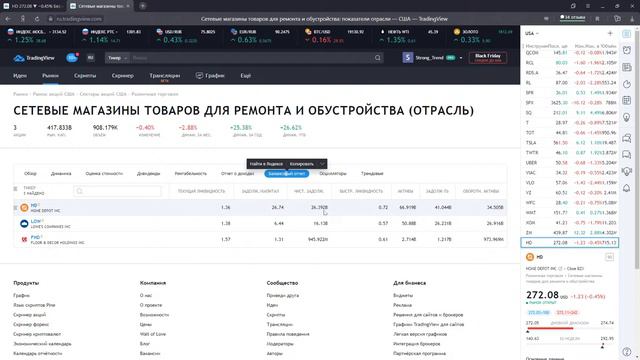Open the Wall of Love footer link

153,334
